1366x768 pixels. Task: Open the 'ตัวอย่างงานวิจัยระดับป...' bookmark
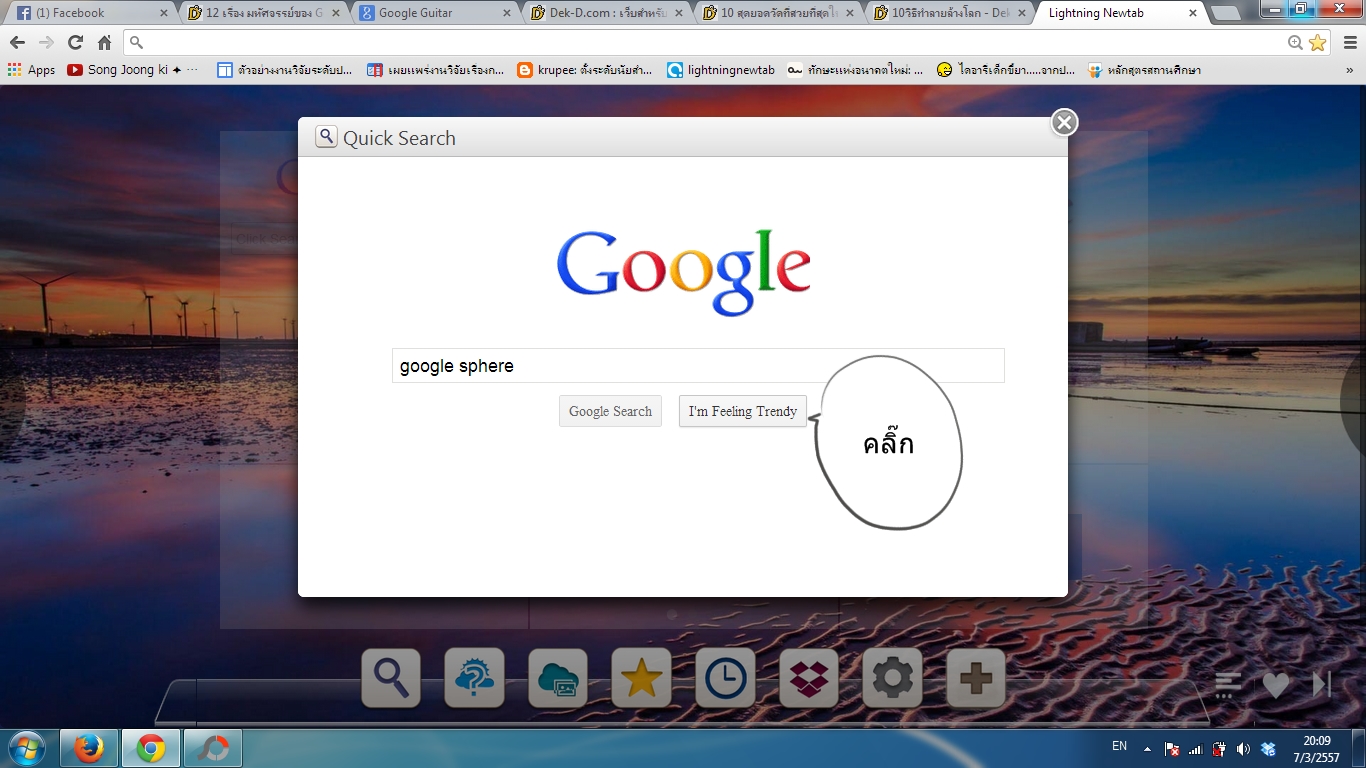[x=285, y=70]
